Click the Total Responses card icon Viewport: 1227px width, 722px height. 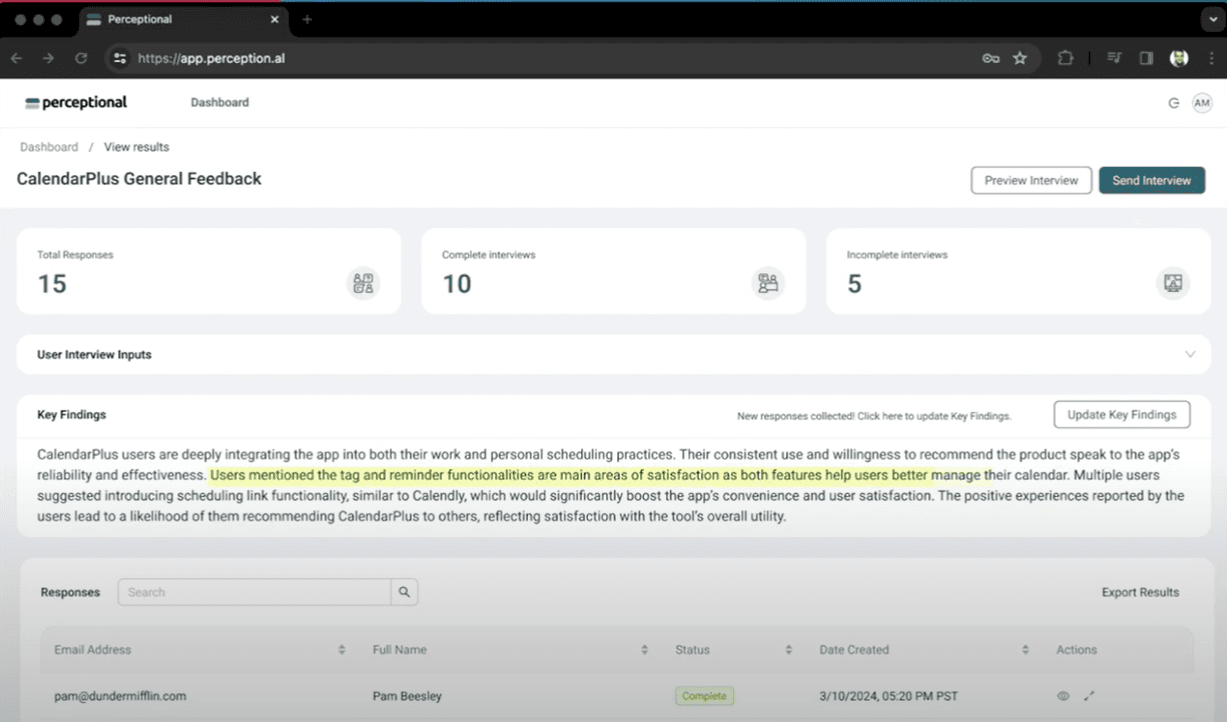coord(363,283)
